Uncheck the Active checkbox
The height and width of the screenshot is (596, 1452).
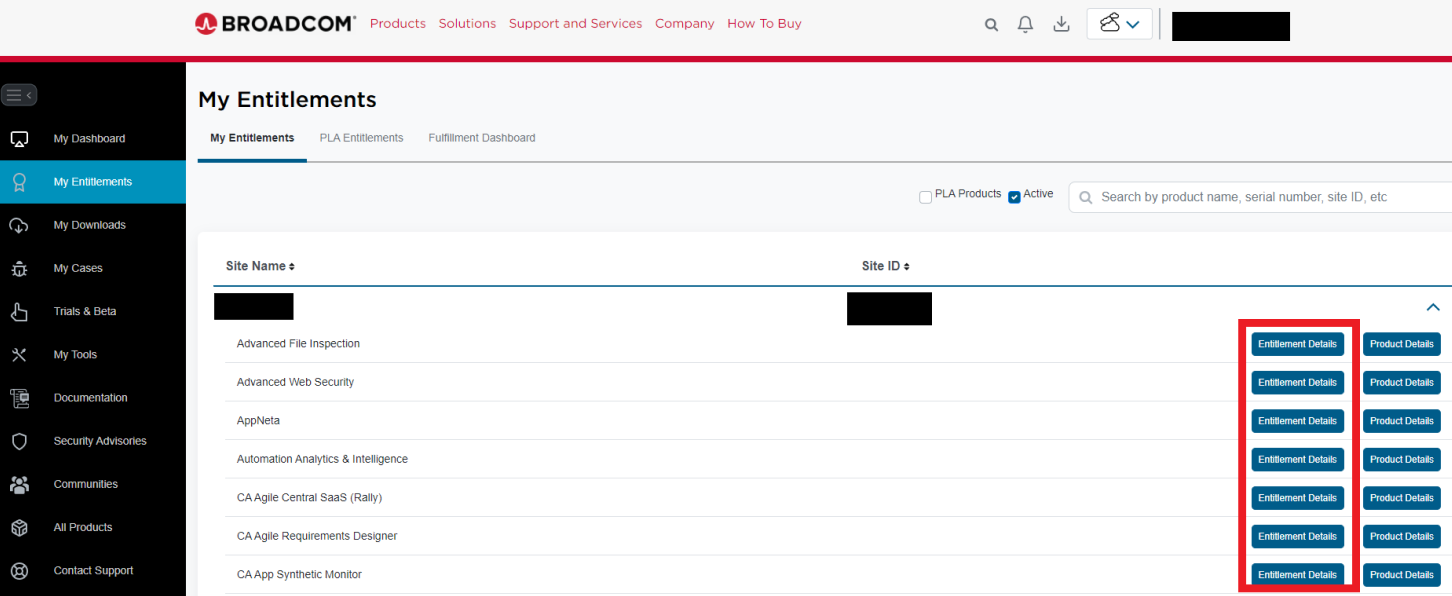point(1014,197)
